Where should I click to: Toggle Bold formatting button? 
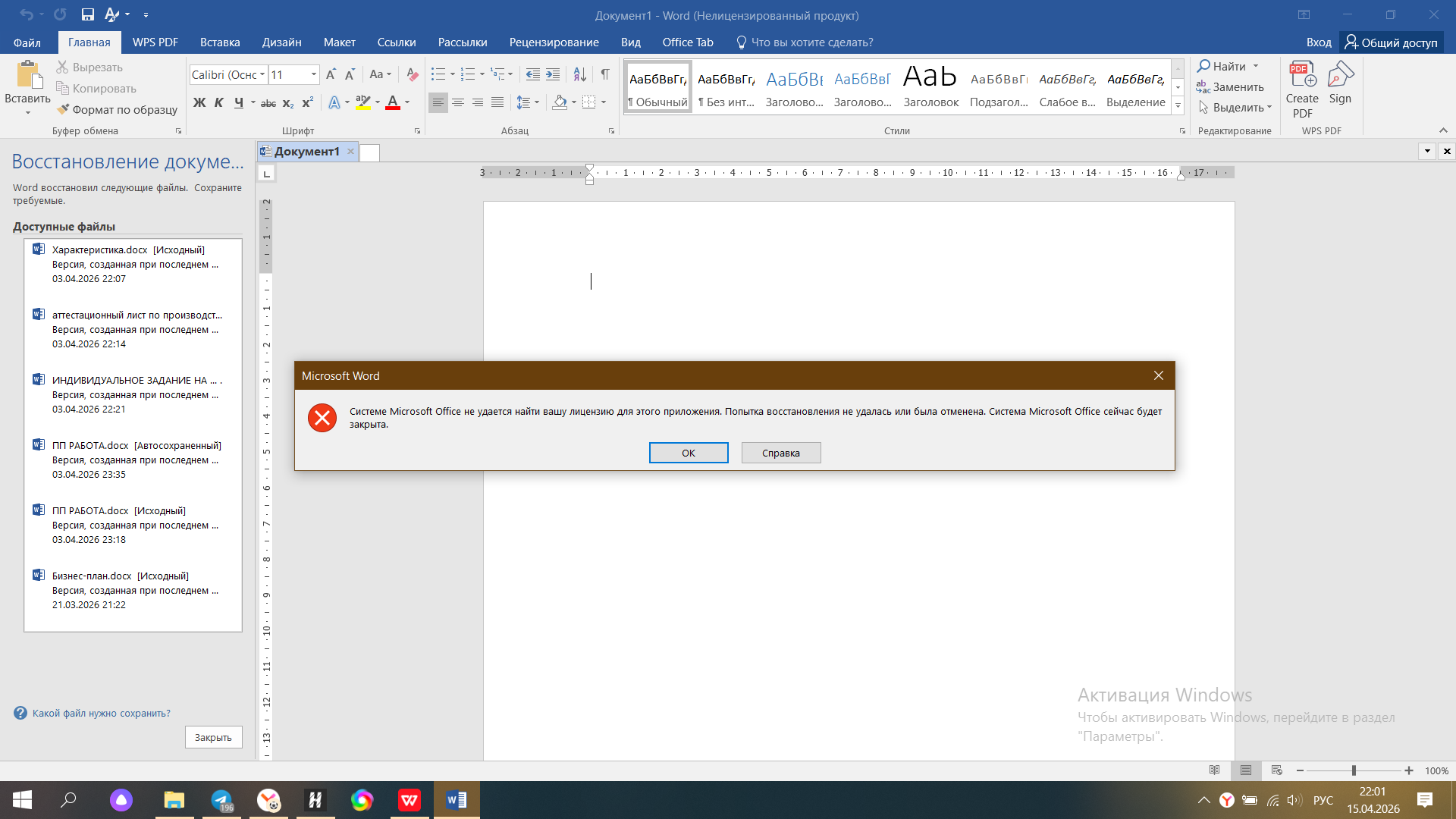tap(199, 102)
